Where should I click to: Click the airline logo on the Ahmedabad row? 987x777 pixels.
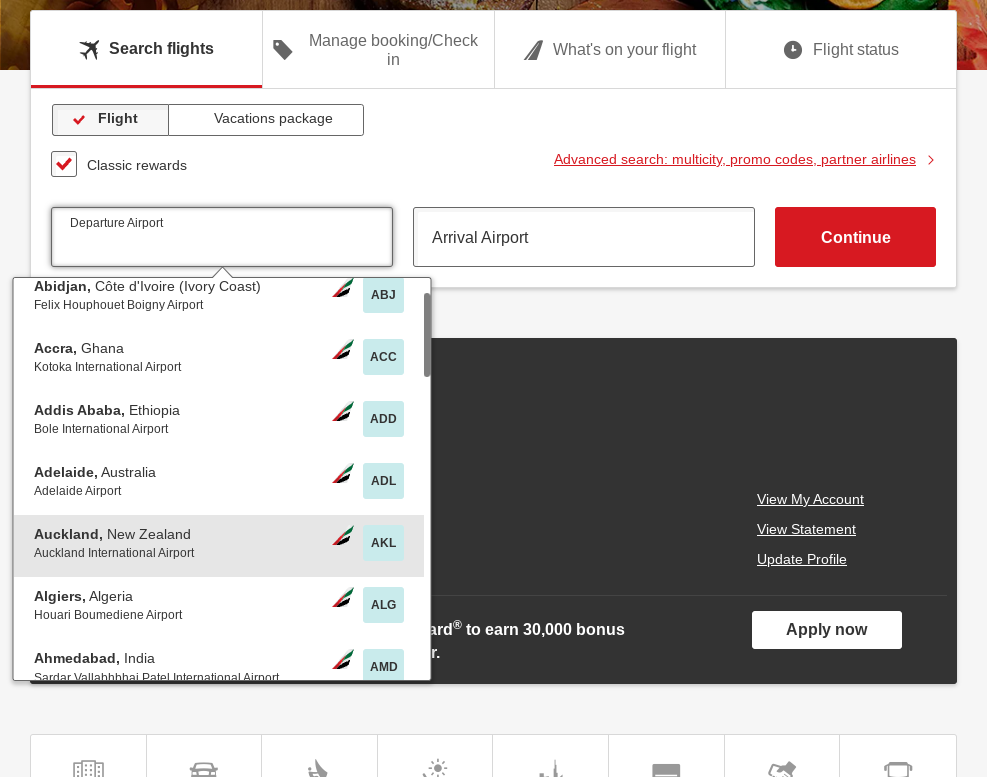343,660
